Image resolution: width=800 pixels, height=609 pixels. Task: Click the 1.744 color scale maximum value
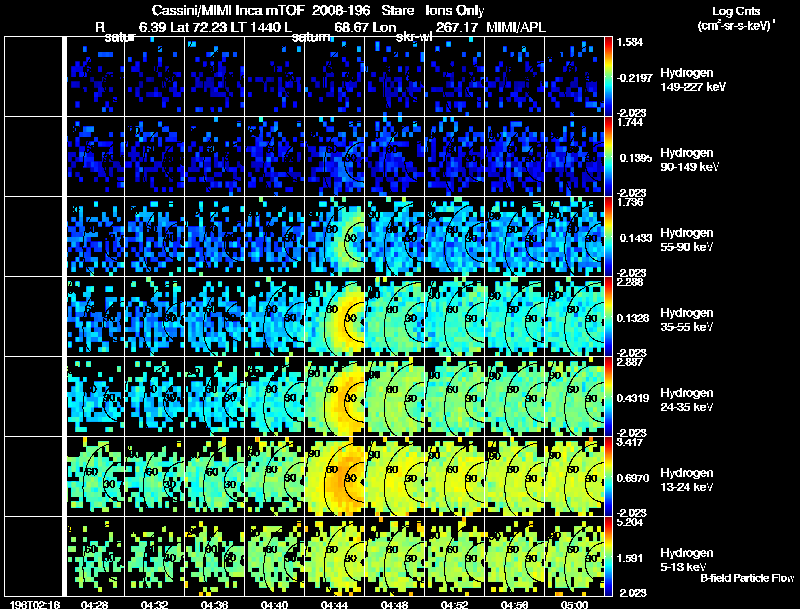point(630,122)
